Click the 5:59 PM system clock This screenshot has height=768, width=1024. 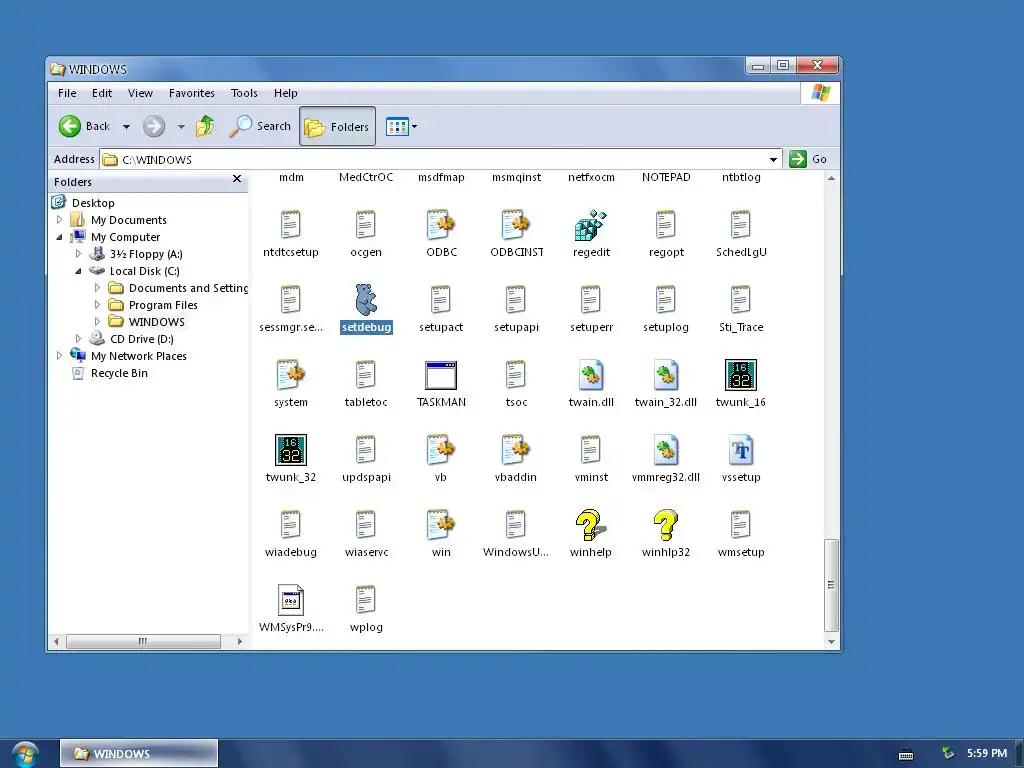(x=987, y=754)
